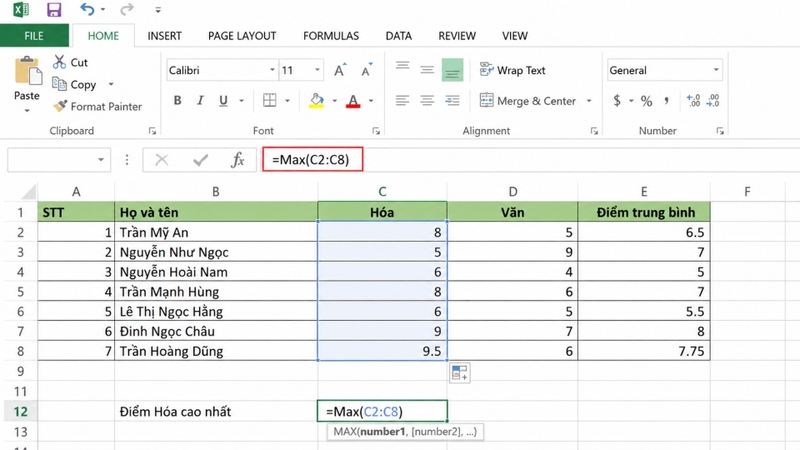Select Align Right icon
This screenshot has width=800, height=450.
452,101
